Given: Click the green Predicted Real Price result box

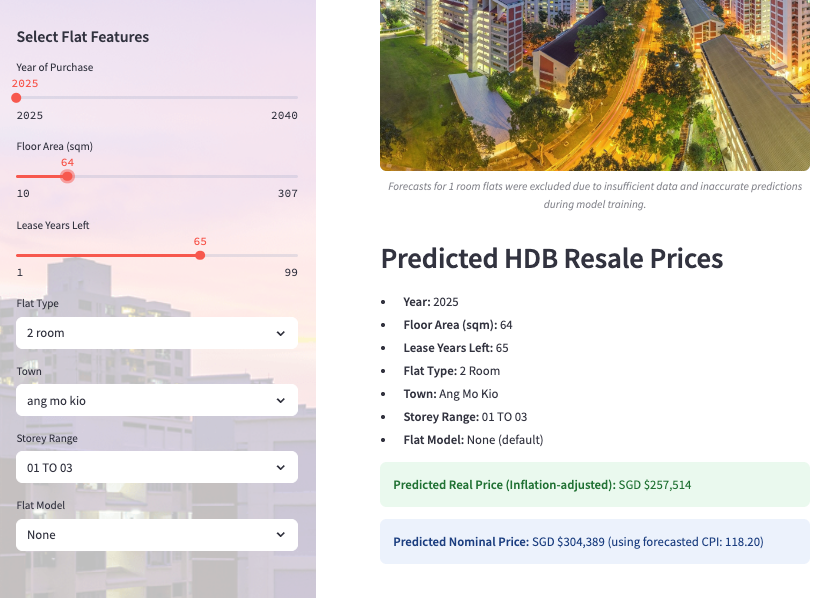Looking at the screenshot, I should click(x=594, y=484).
